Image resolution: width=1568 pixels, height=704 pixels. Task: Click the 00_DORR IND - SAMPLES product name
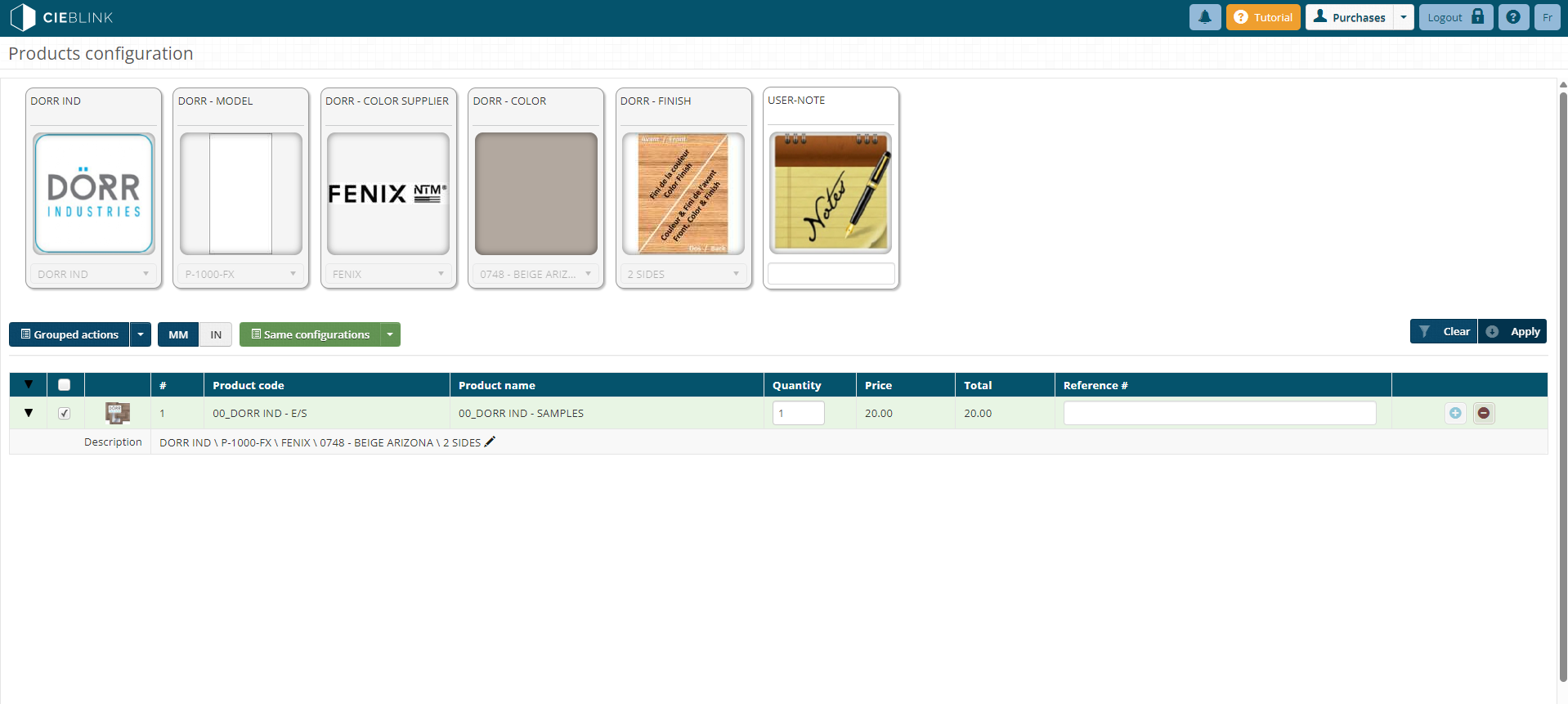click(521, 413)
